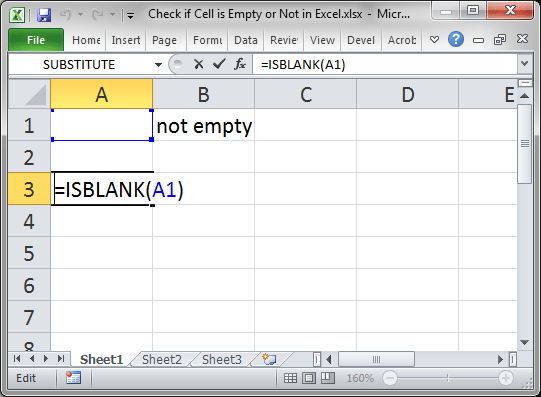Open the File tab
This screenshot has height=397, width=541.
pos(36,40)
